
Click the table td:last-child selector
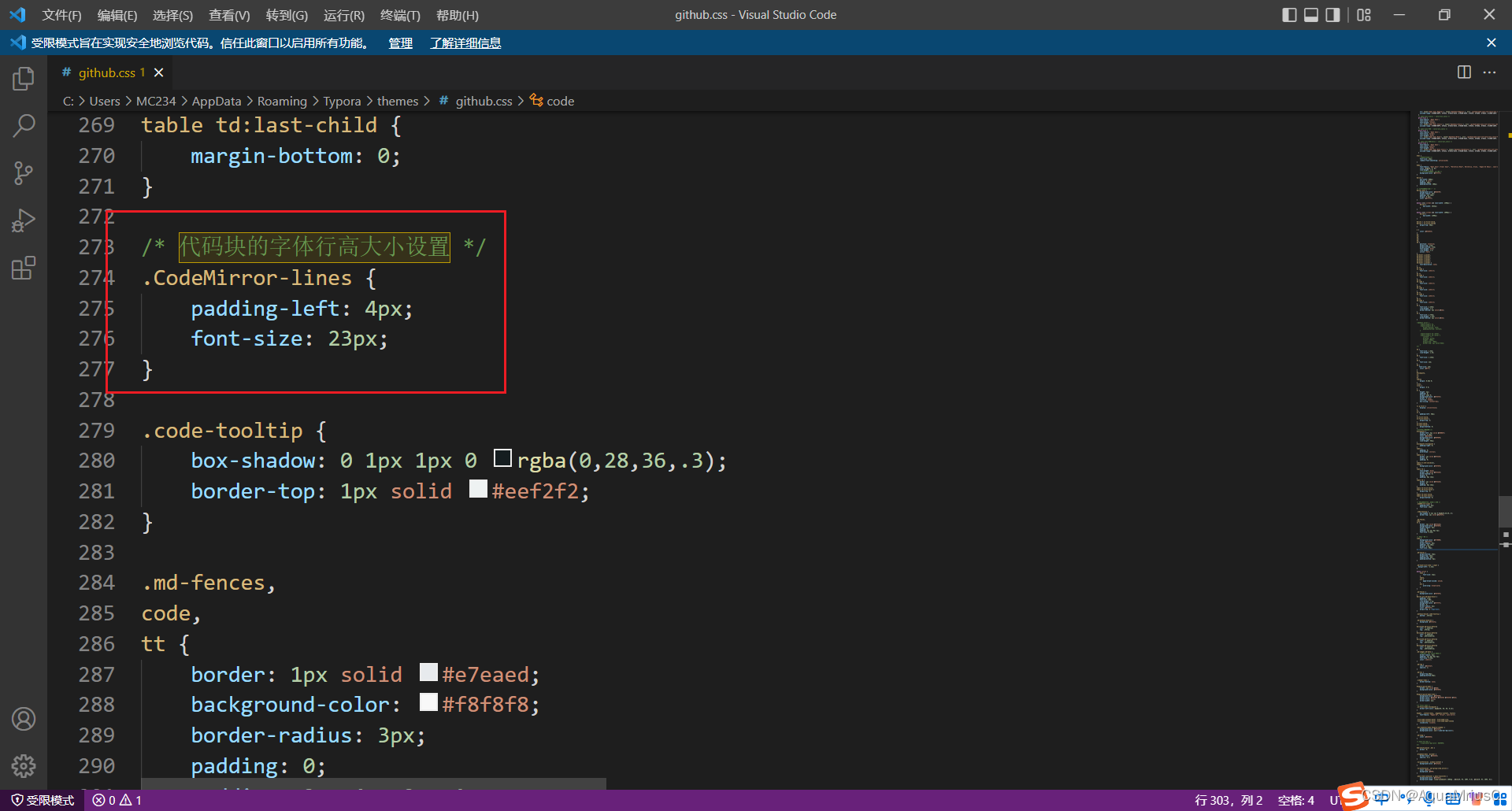click(x=259, y=125)
